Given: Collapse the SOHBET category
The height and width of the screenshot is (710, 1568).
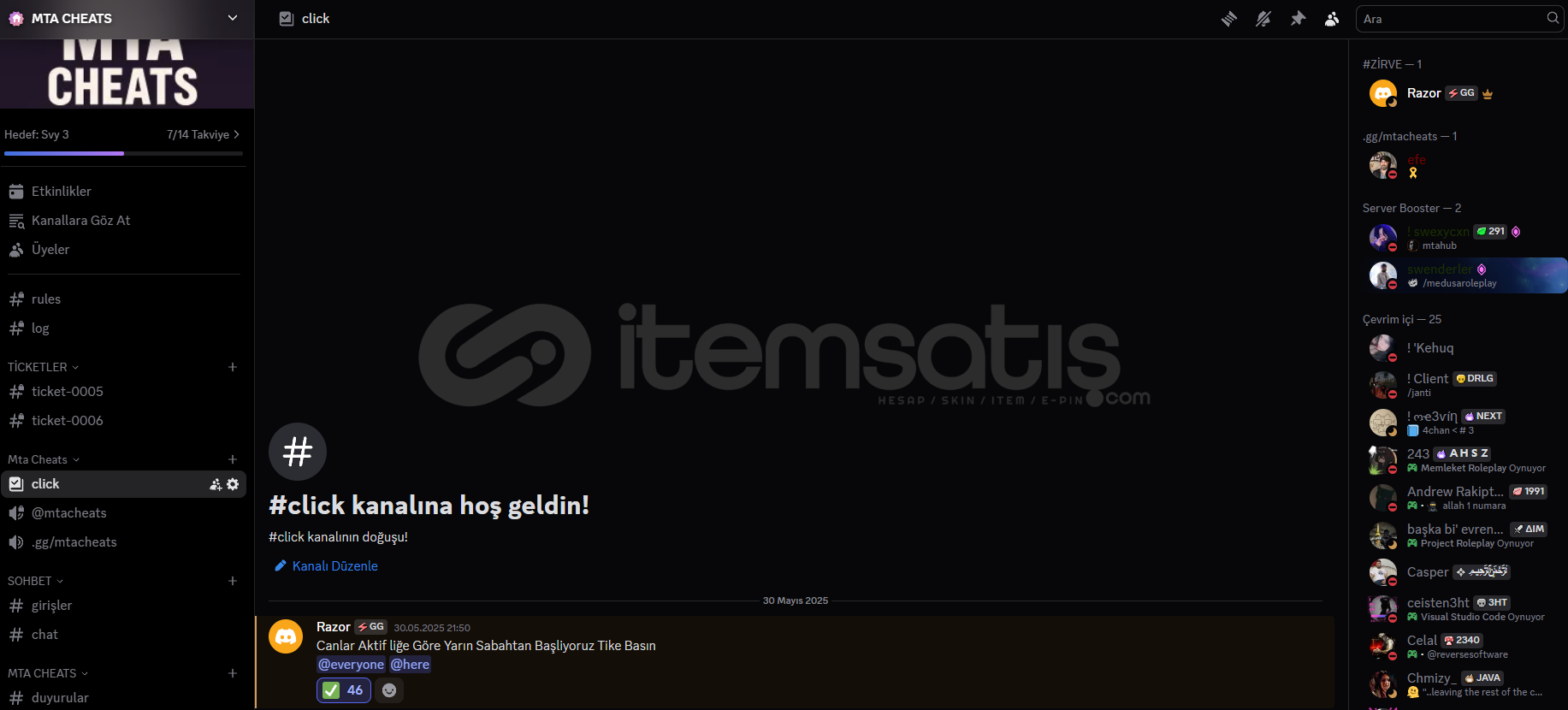Looking at the screenshot, I should point(35,581).
